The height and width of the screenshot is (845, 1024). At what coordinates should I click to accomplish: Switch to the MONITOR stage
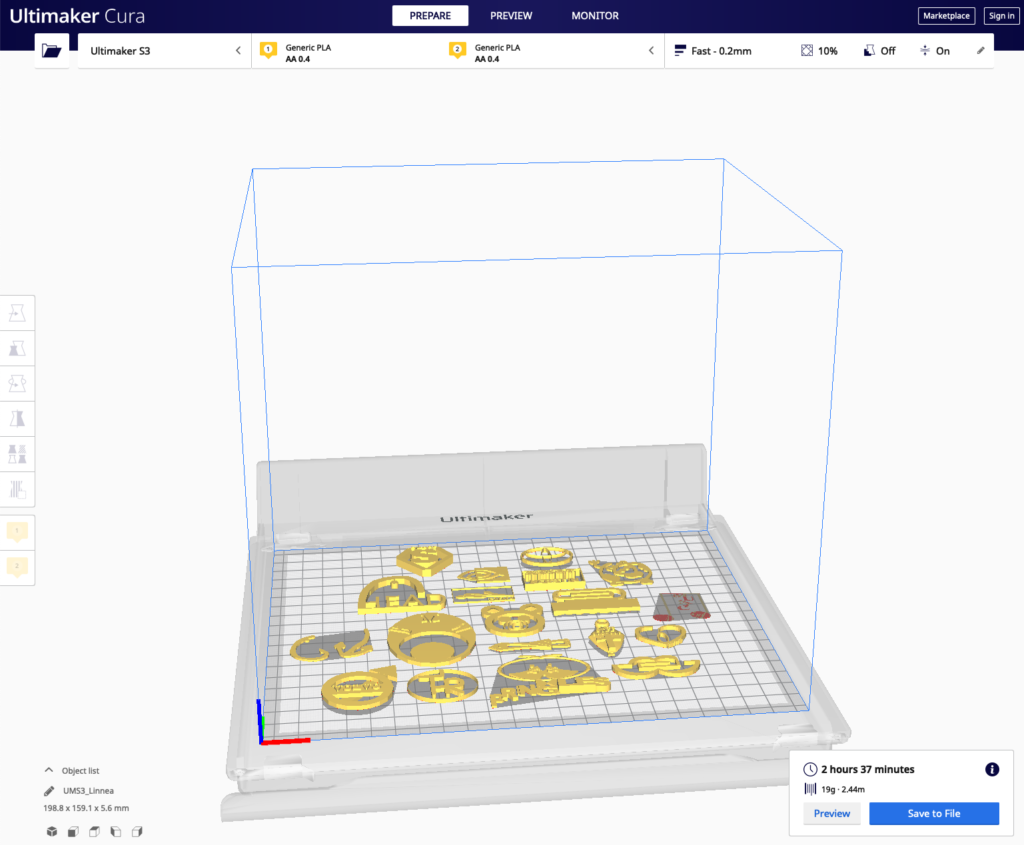point(595,16)
